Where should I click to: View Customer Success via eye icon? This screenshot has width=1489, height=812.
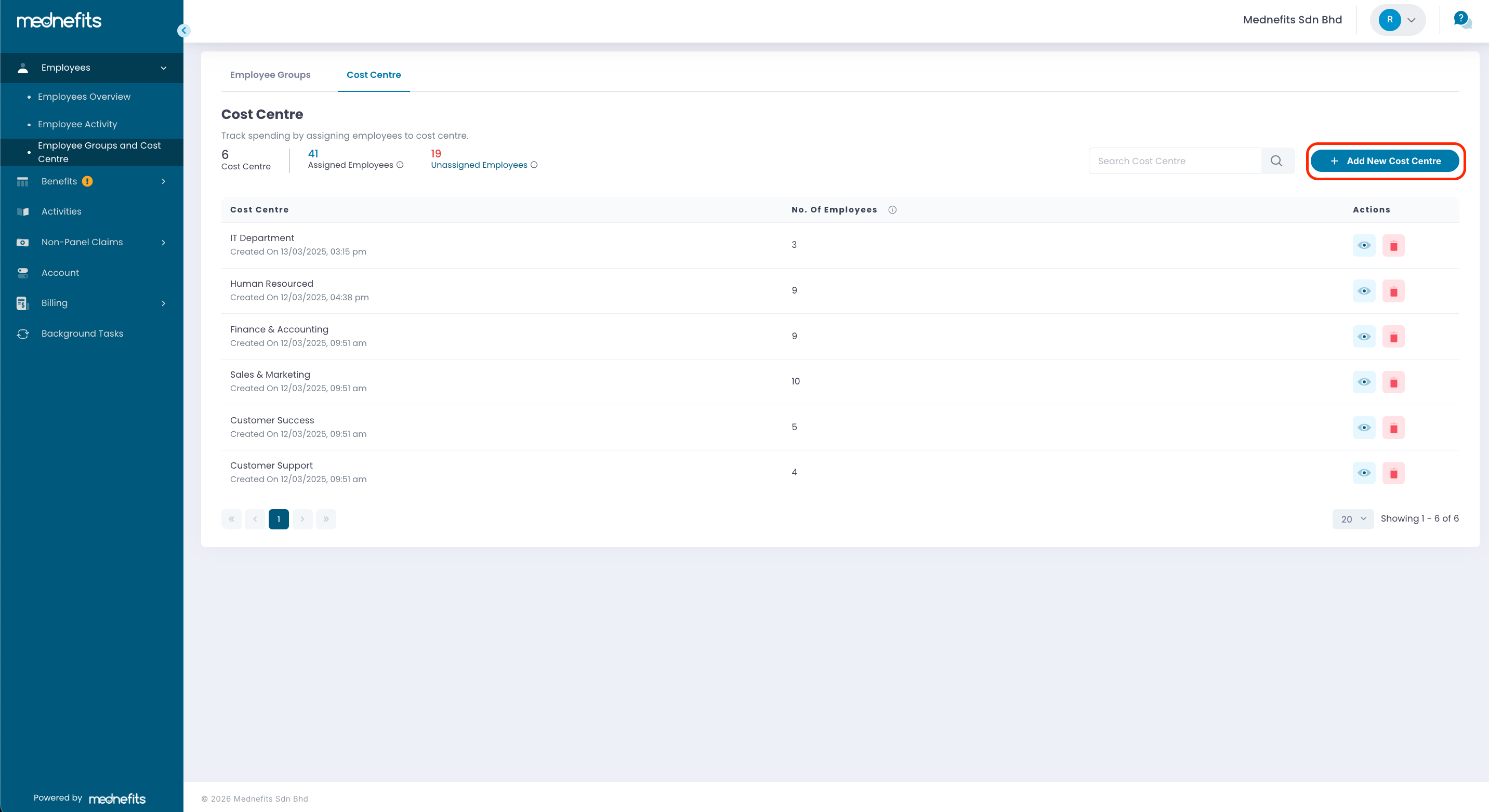[x=1364, y=428]
